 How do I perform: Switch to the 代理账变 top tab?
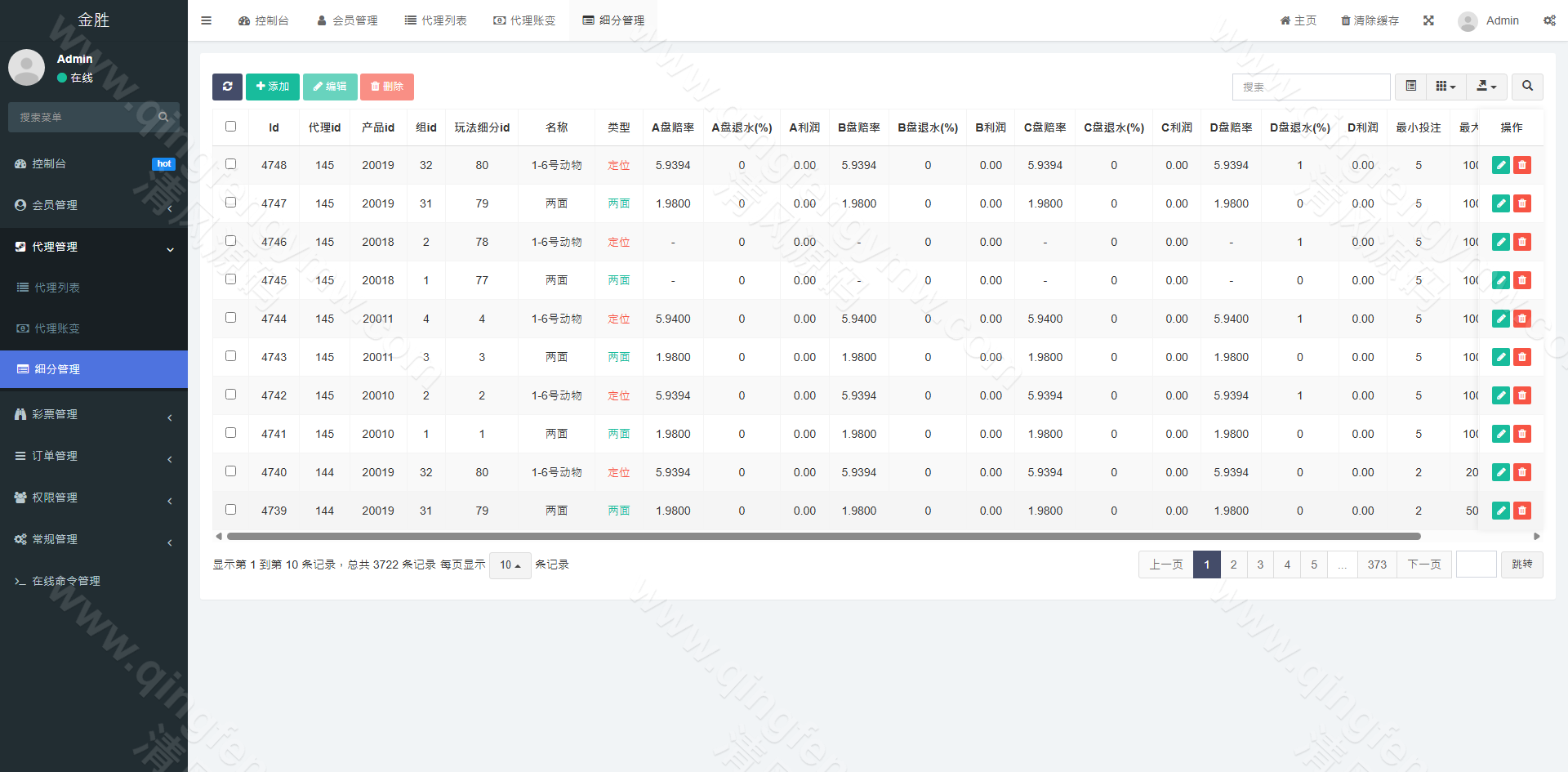(524, 20)
